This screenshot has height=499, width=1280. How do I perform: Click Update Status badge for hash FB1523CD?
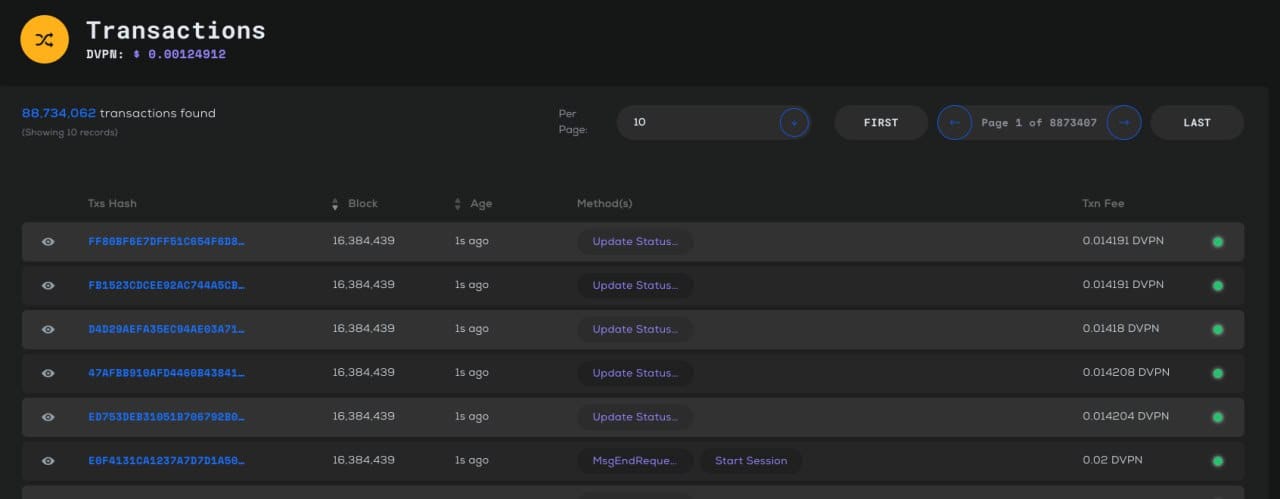coord(635,285)
